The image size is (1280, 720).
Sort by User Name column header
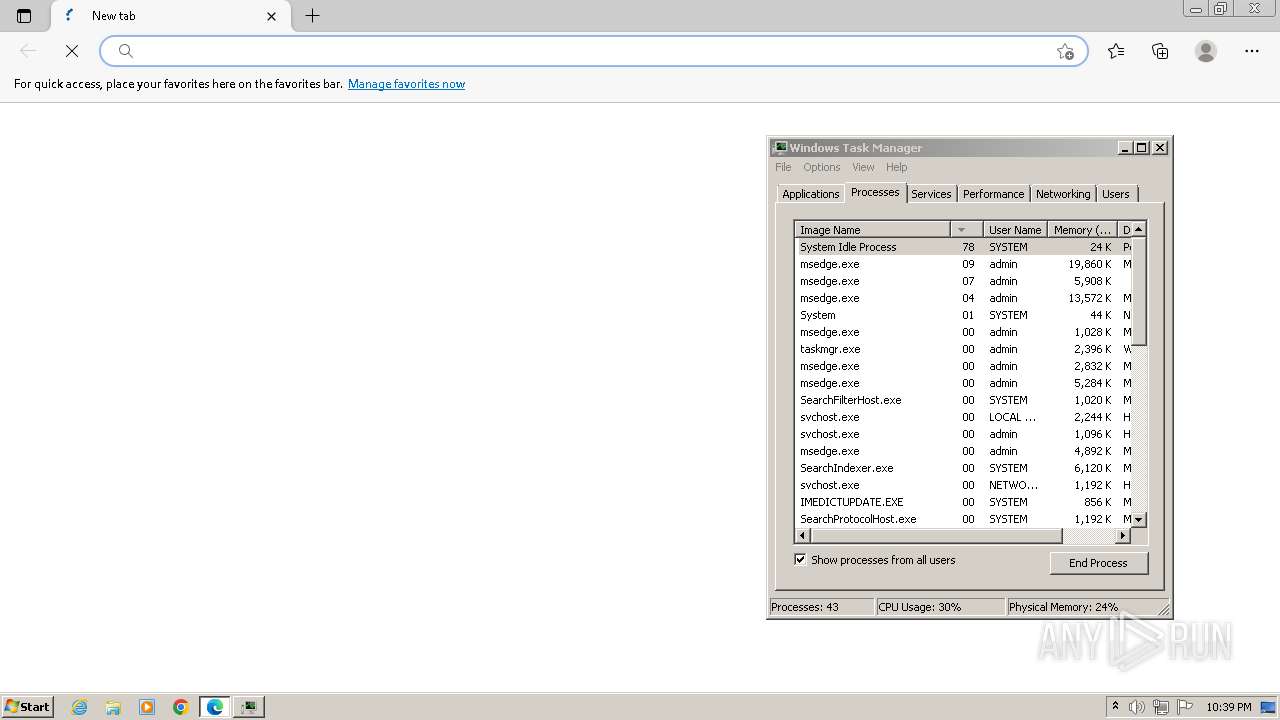1015,230
